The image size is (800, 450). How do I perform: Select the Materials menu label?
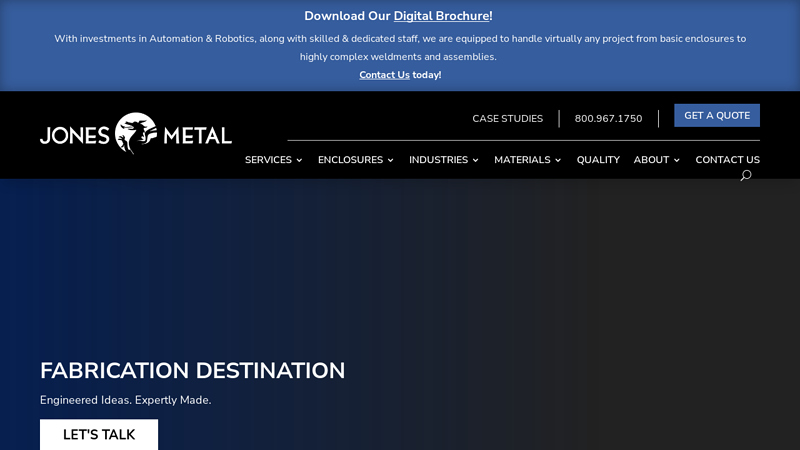pyautogui.click(x=522, y=160)
